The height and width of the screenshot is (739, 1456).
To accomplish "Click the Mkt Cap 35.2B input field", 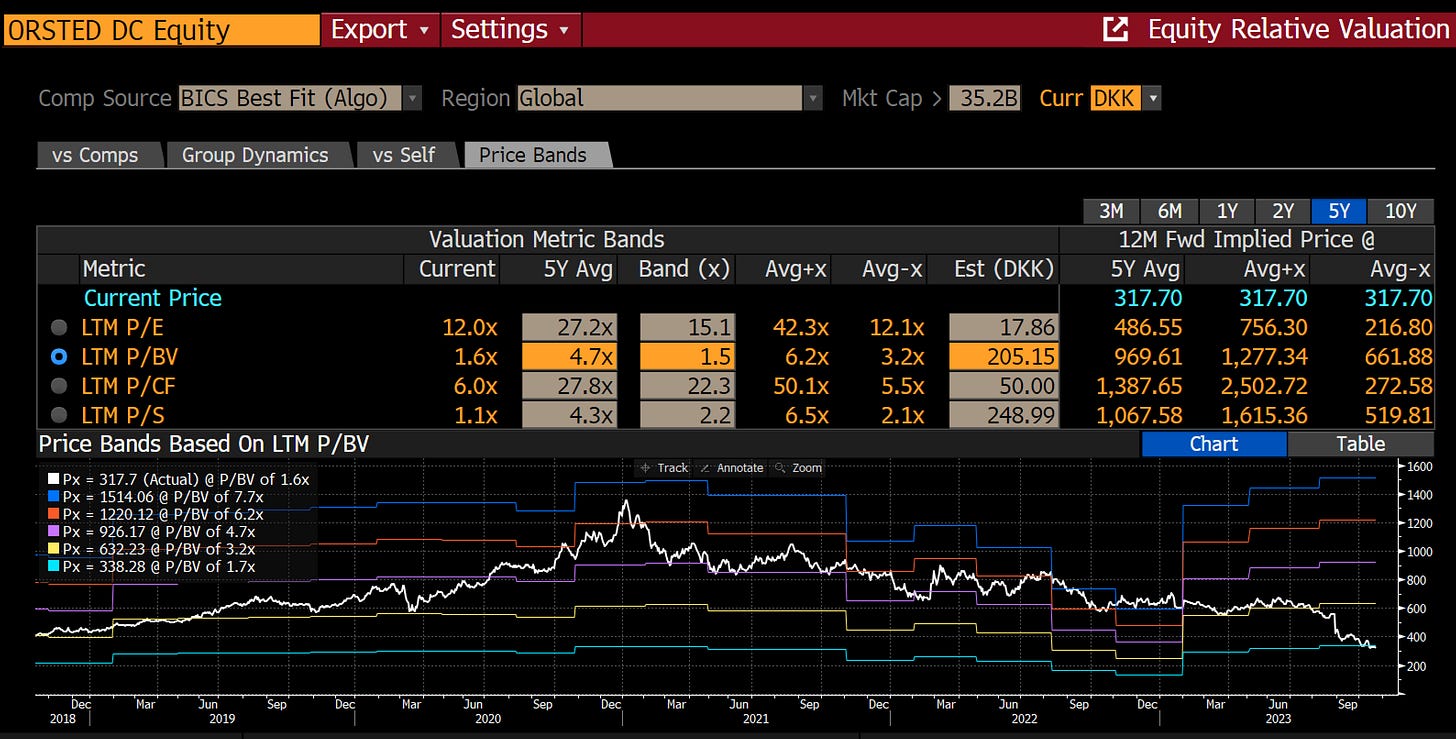I will (x=984, y=98).
